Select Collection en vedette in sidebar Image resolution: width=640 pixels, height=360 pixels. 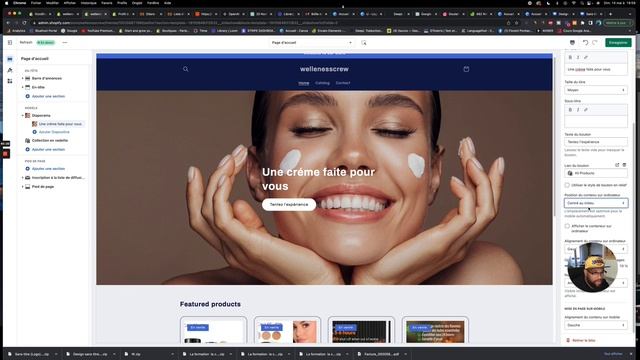click(50, 140)
